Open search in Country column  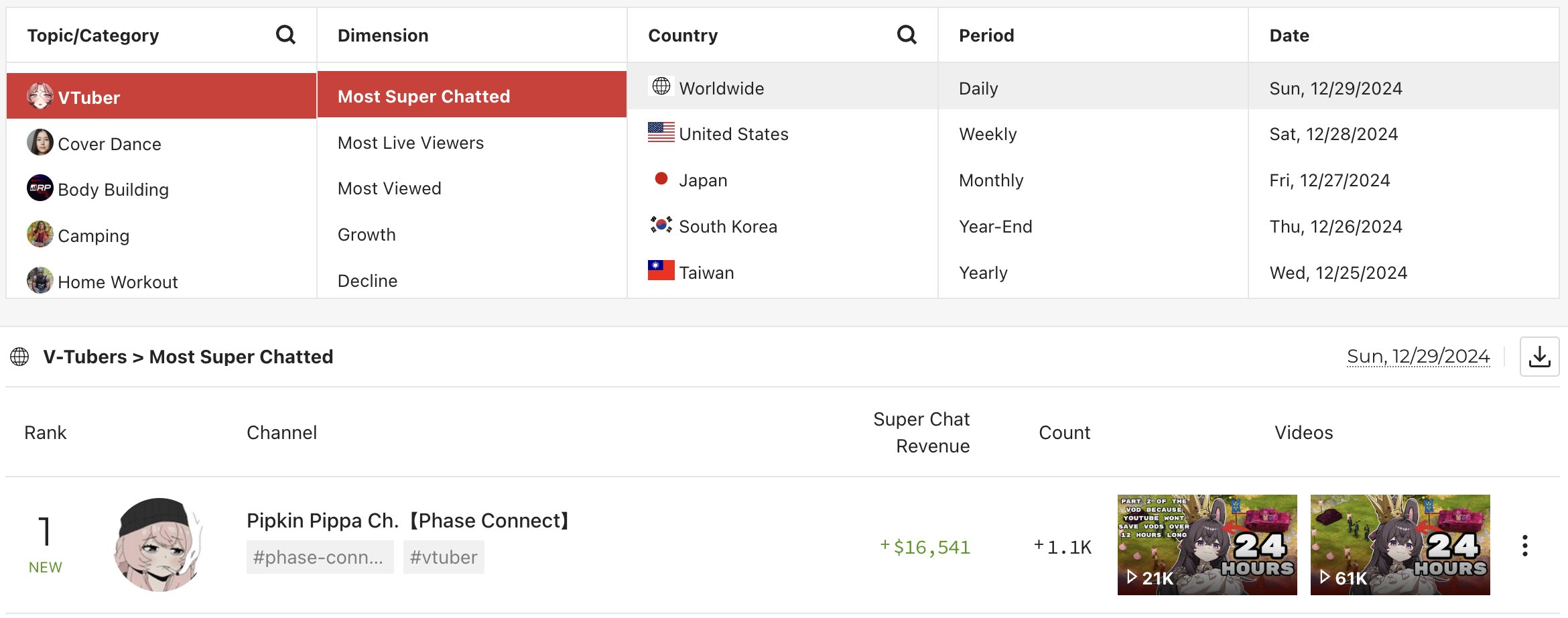coord(907,35)
